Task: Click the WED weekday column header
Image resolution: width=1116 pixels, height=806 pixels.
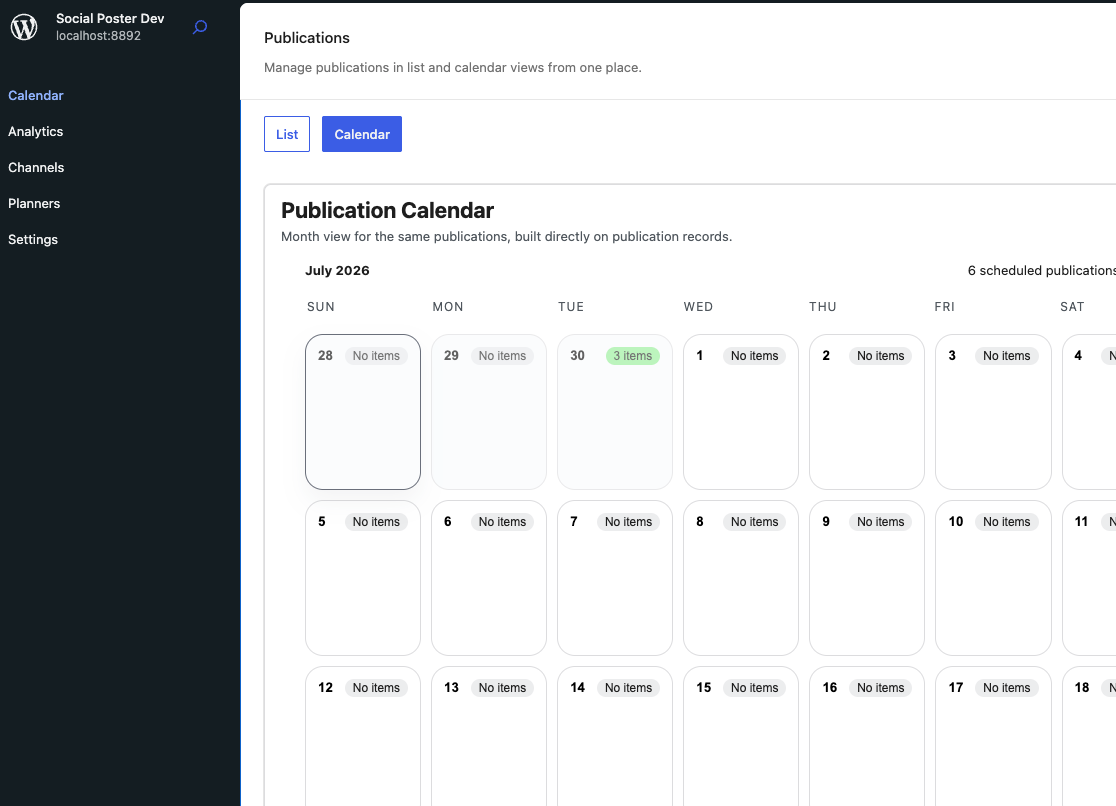Action: 698,307
